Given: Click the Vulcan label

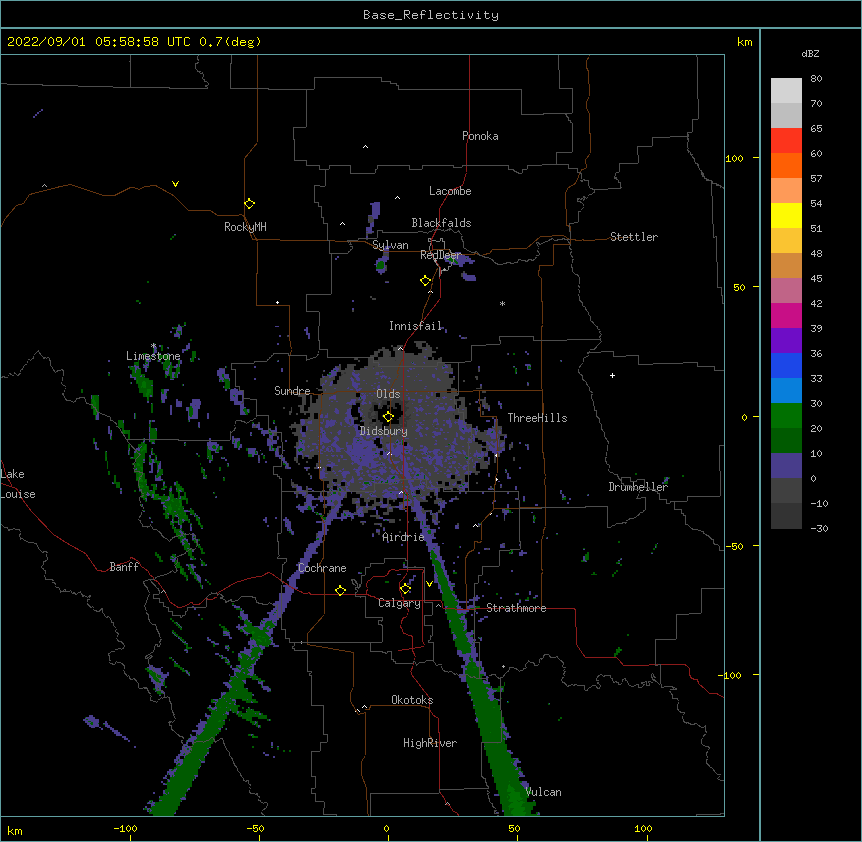Looking at the screenshot, I should [544, 792].
